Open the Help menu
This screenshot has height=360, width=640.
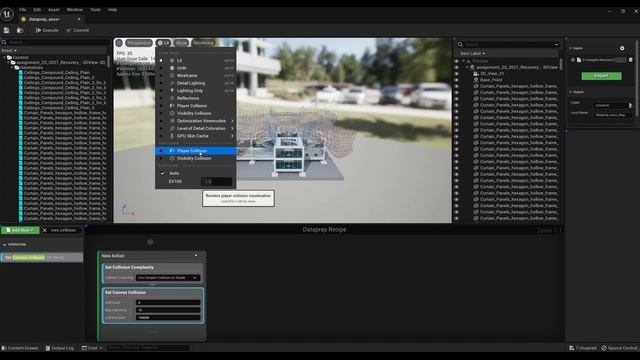pyautogui.click(x=112, y=9)
